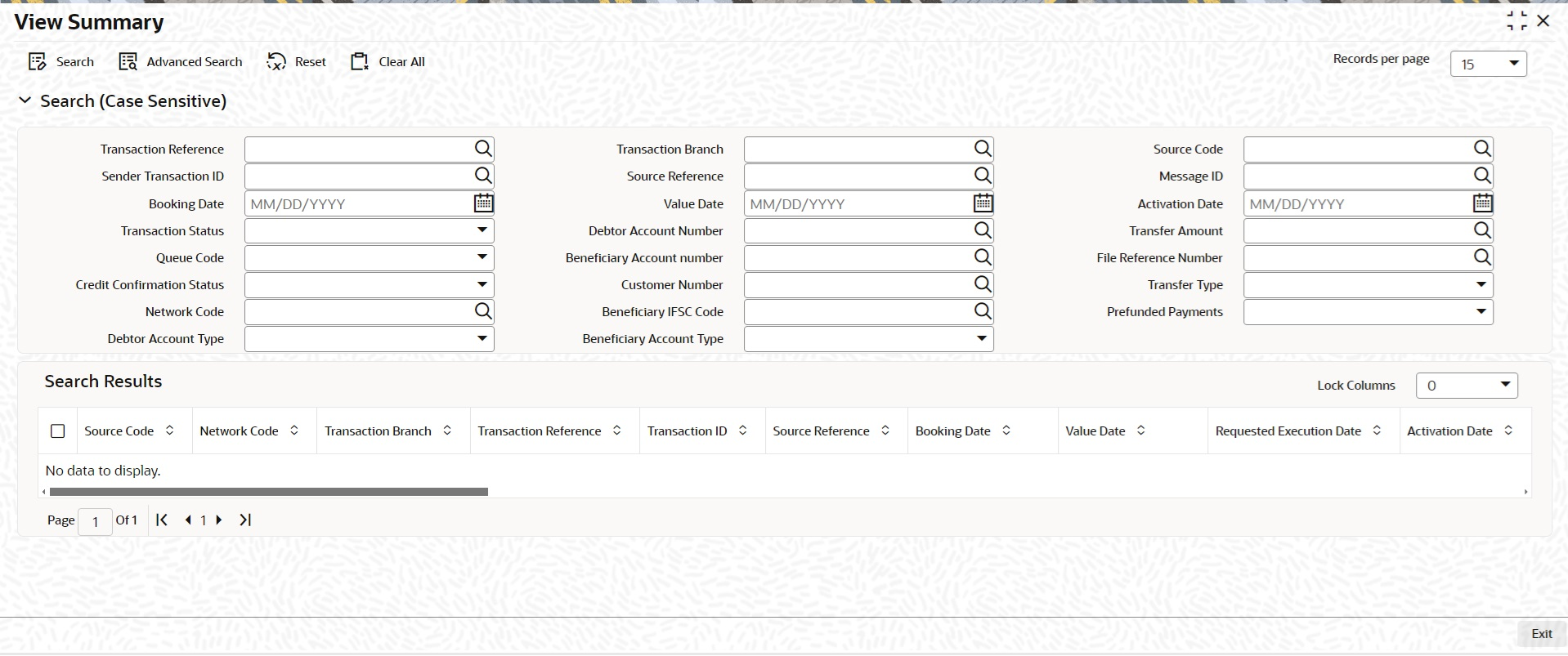Open the Records per page dropdown
The image size is (1568, 656).
[x=1488, y=64]
